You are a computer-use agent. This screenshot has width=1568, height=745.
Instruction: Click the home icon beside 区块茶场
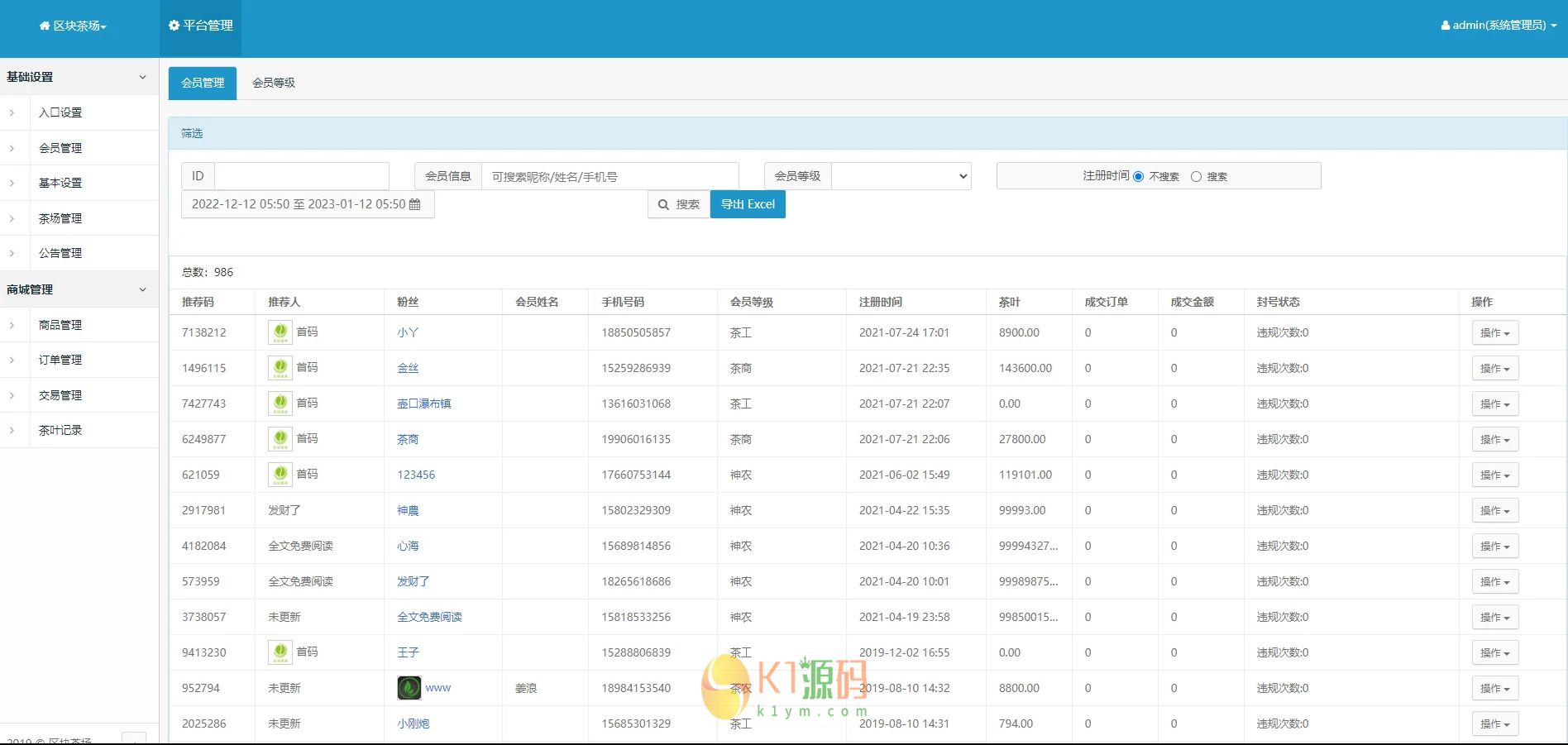tap(45, 26)
